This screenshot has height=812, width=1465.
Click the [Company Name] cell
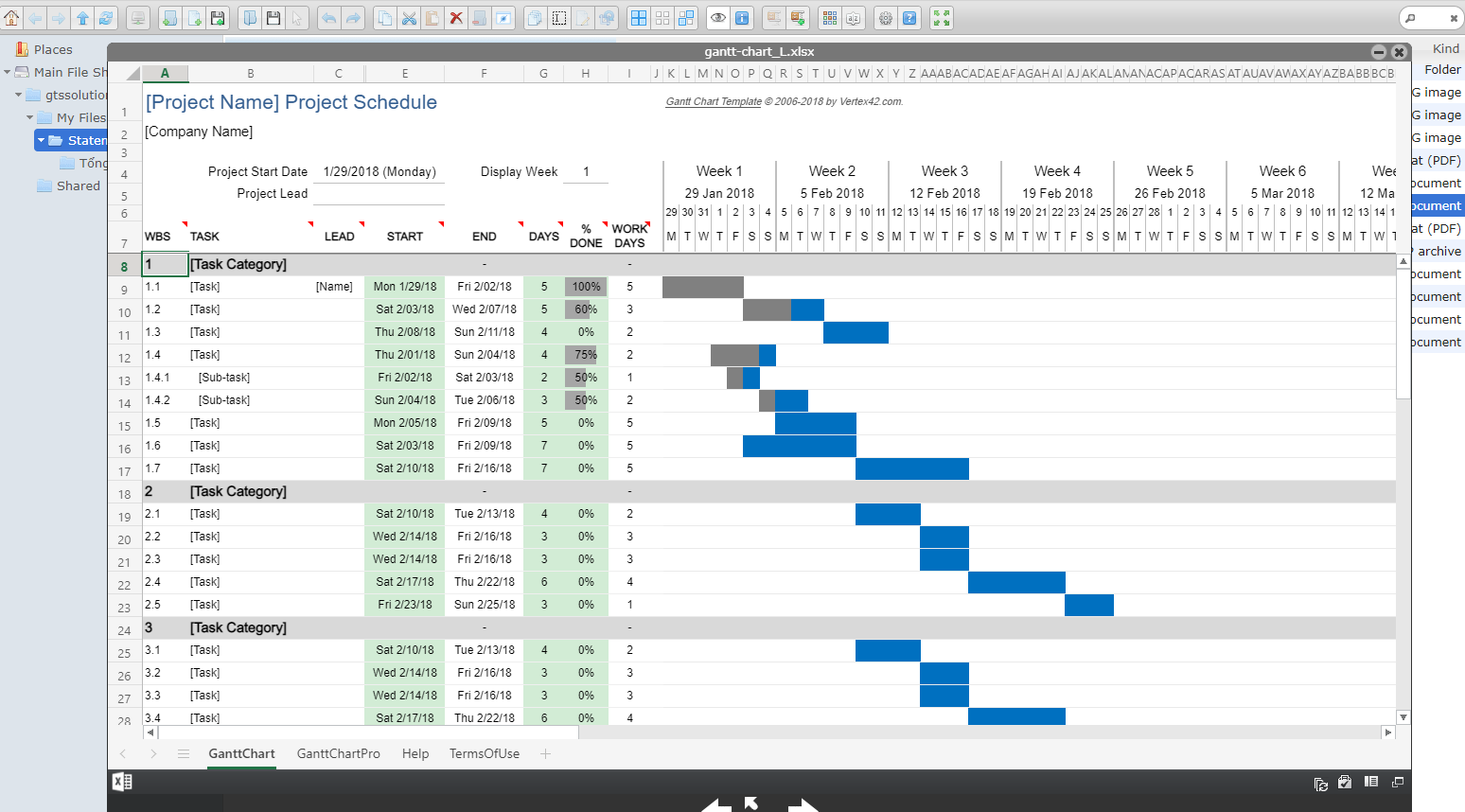199,132
